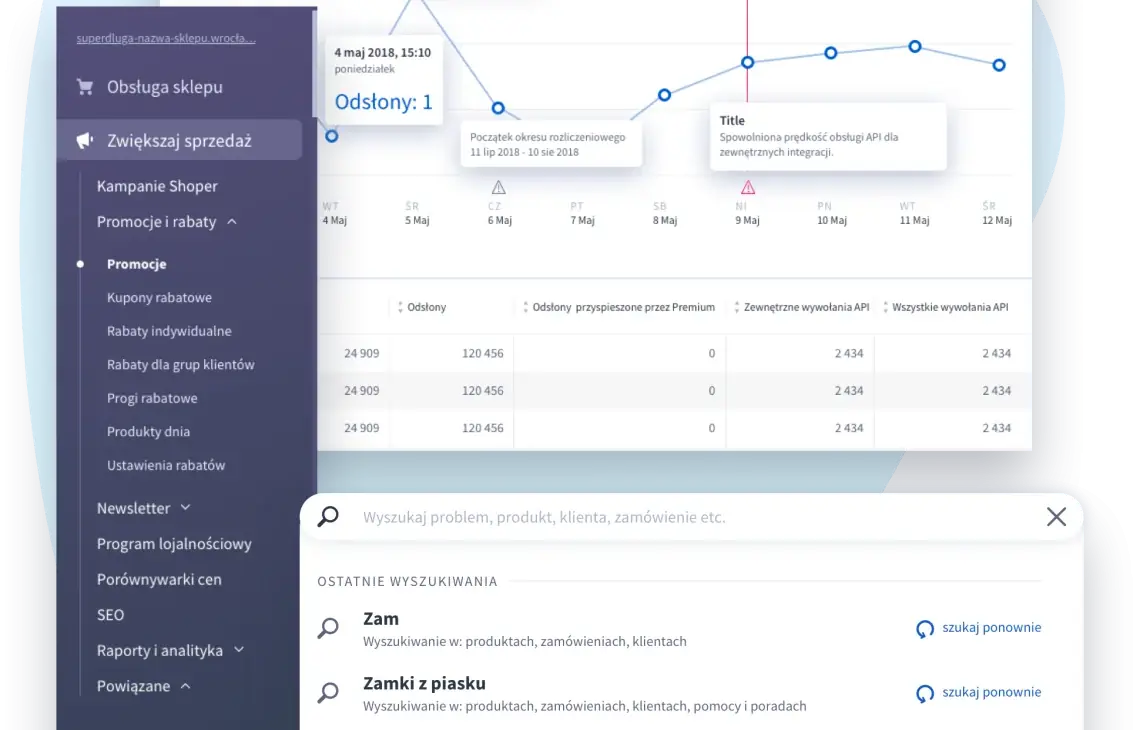
Task: Click the 5 Maj axis label
Action: tap(417, 220)
